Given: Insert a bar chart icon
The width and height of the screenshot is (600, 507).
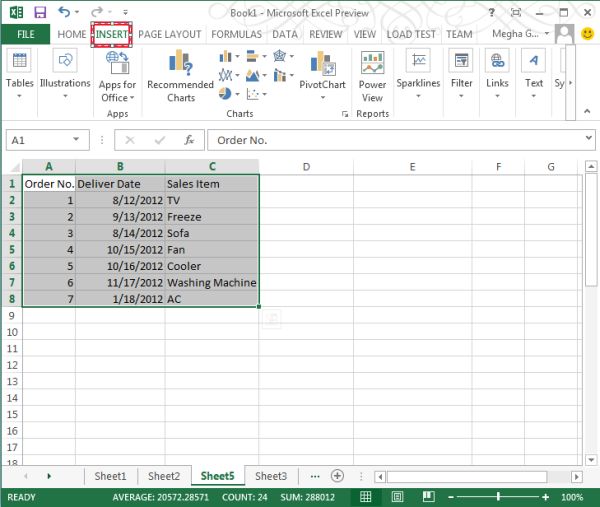Looking at the screenshot, I should point(253,56).
